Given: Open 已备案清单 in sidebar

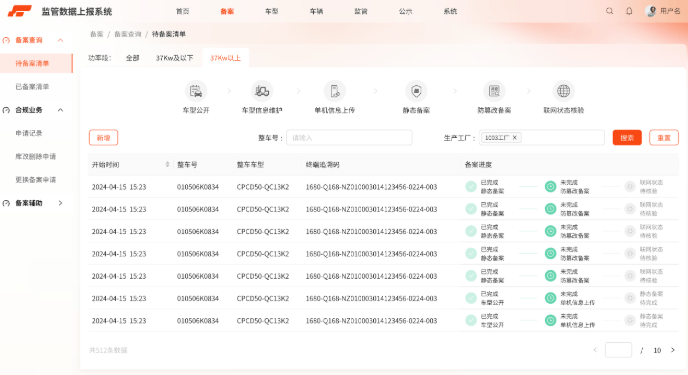Looking at the screenshot, I should 32,87.
